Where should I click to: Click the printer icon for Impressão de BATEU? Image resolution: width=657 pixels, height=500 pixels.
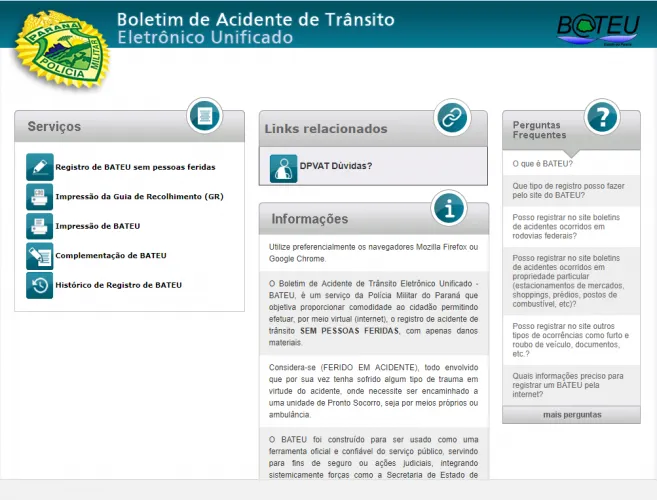click(40, 226)
